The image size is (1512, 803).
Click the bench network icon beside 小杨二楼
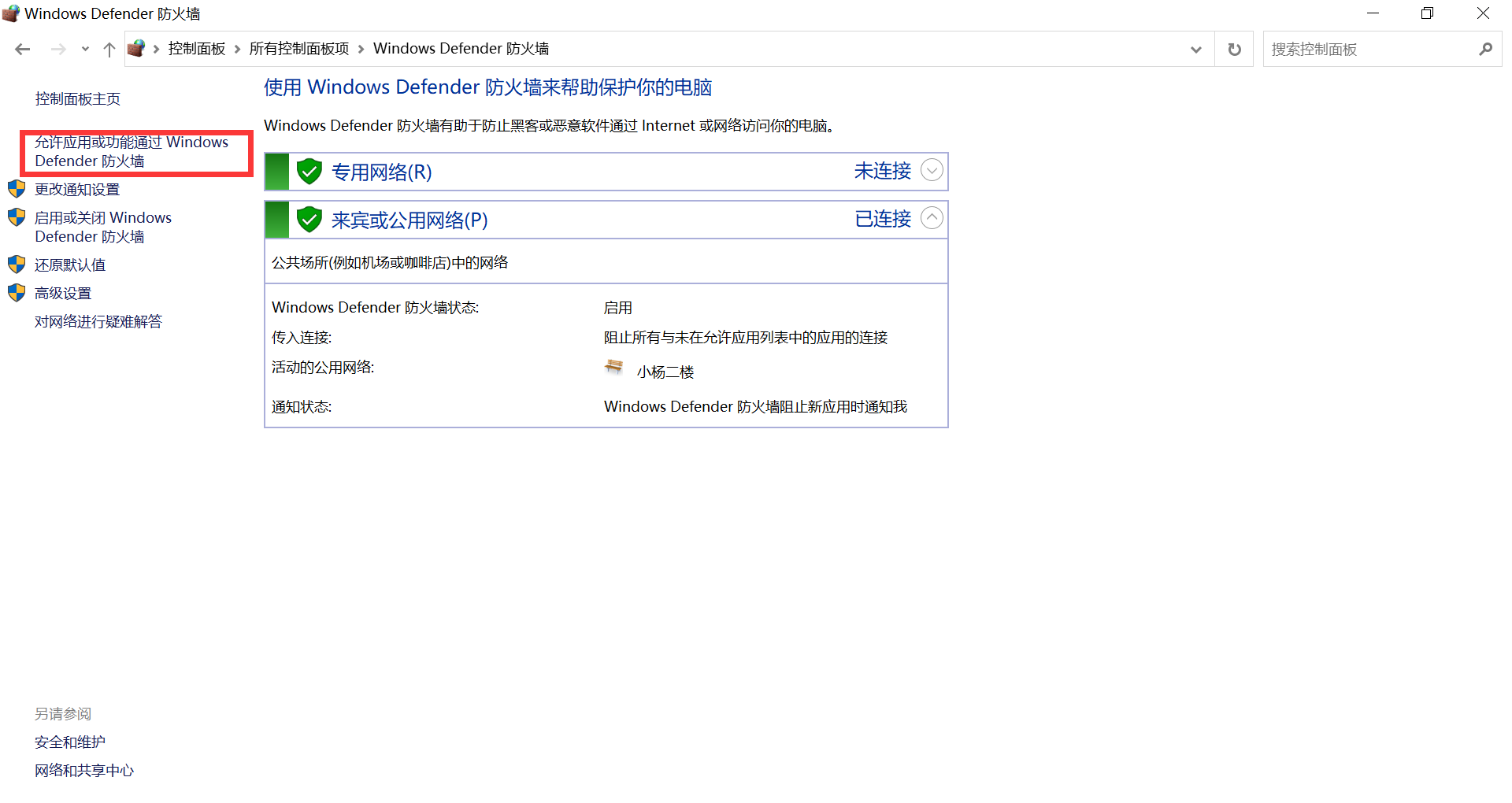(614, 367)
